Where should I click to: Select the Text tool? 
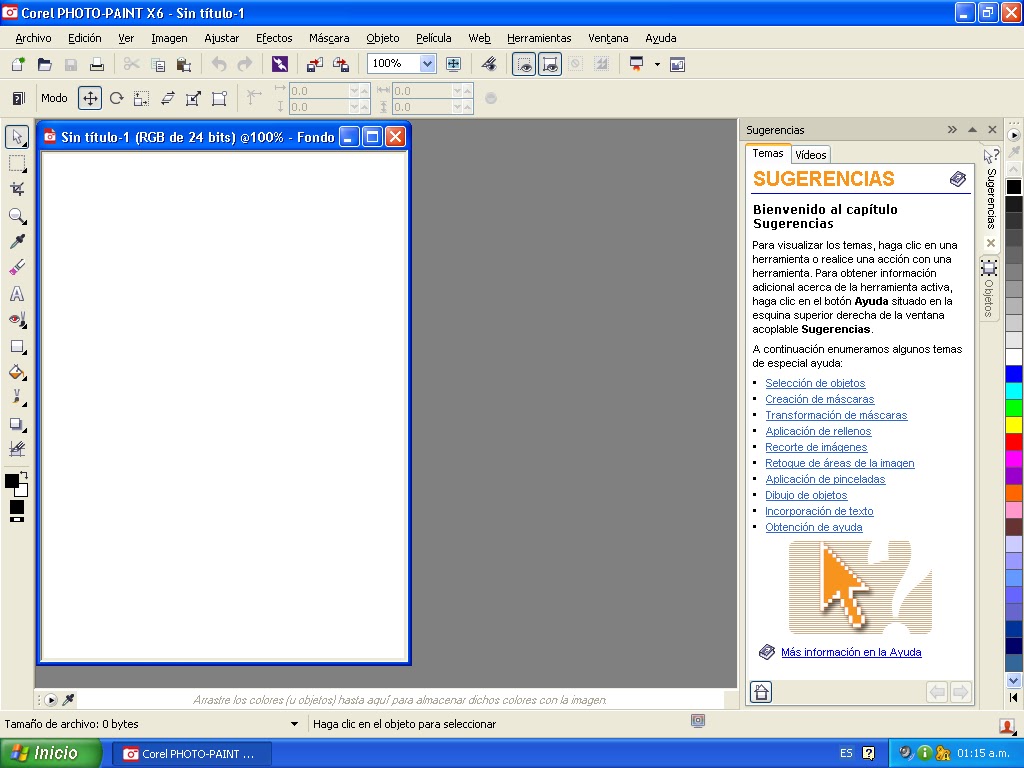coord(16,294)
